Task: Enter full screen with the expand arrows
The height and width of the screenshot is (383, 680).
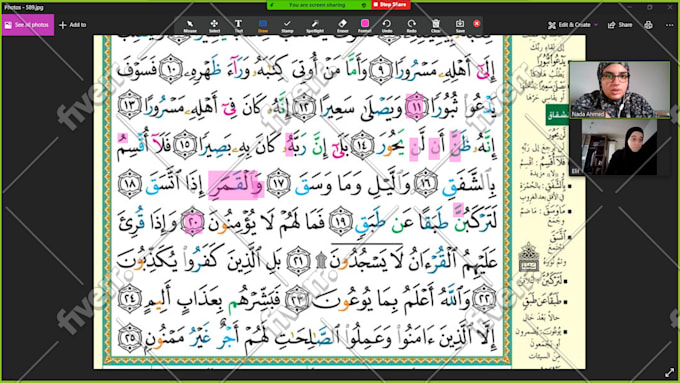Action: (x=670, y=372)
